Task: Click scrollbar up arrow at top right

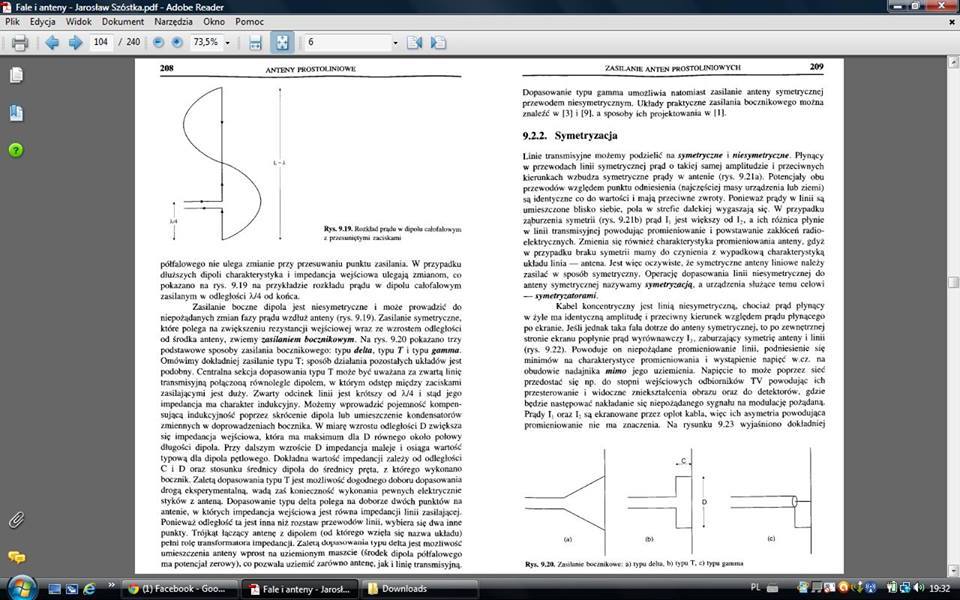Action: [x=953, y=62]
